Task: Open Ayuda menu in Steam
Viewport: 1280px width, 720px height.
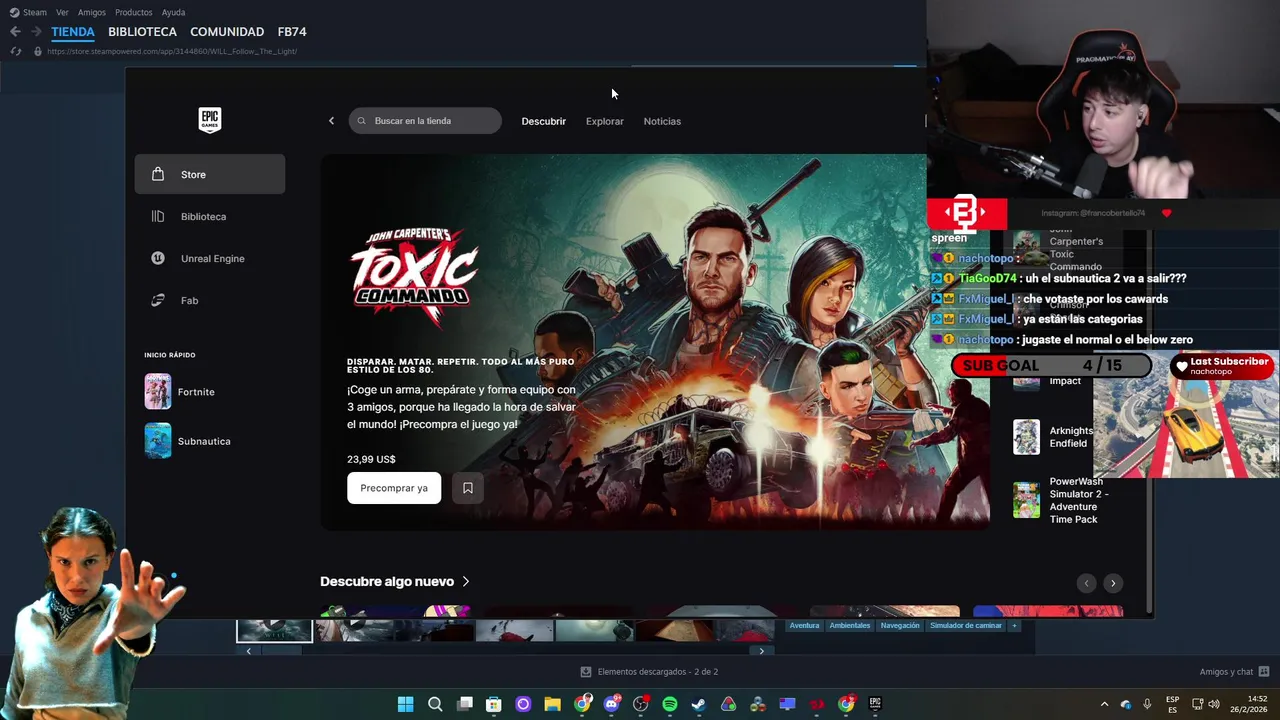Action: [x=173, y=12]
